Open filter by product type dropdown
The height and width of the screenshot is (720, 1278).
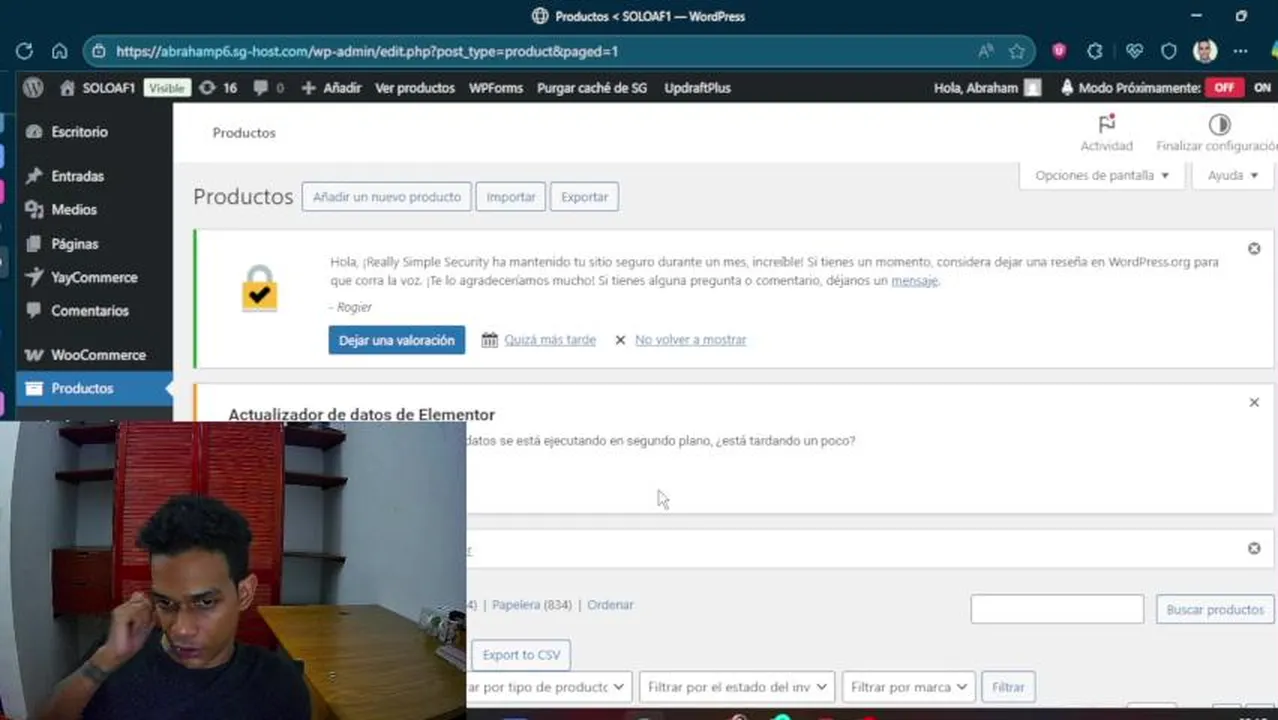pyautogui.click(x=548, y=687)
